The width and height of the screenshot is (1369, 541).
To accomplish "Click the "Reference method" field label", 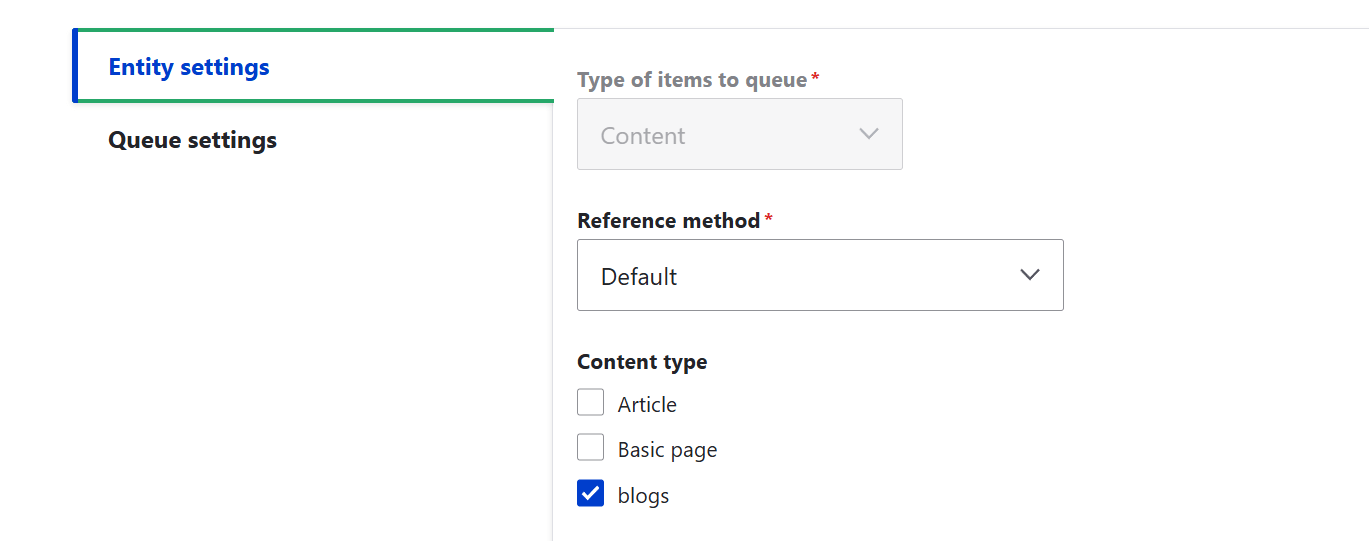I will click(x=669, y=220).
